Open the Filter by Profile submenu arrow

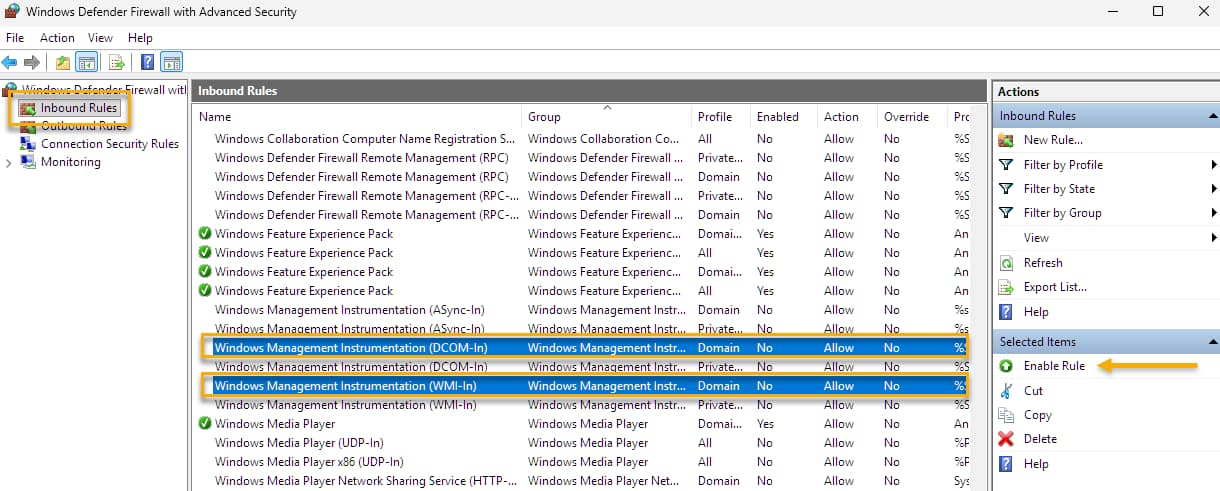1214,164
